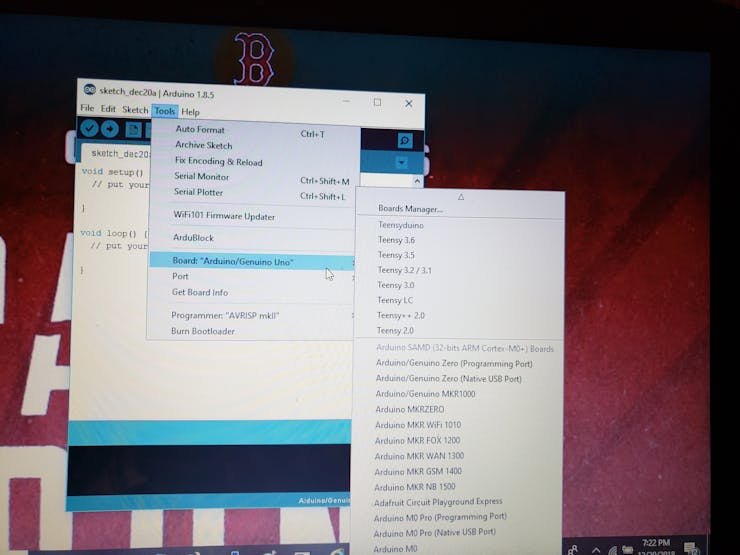This screenshot has height=555, width=740.
Task: Click the board list scroll-up triangle
Action: point(461,197)
